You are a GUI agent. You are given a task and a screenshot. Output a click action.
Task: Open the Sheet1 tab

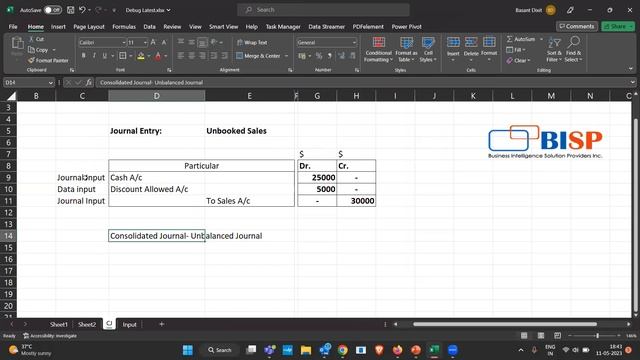tap(58, 324)
